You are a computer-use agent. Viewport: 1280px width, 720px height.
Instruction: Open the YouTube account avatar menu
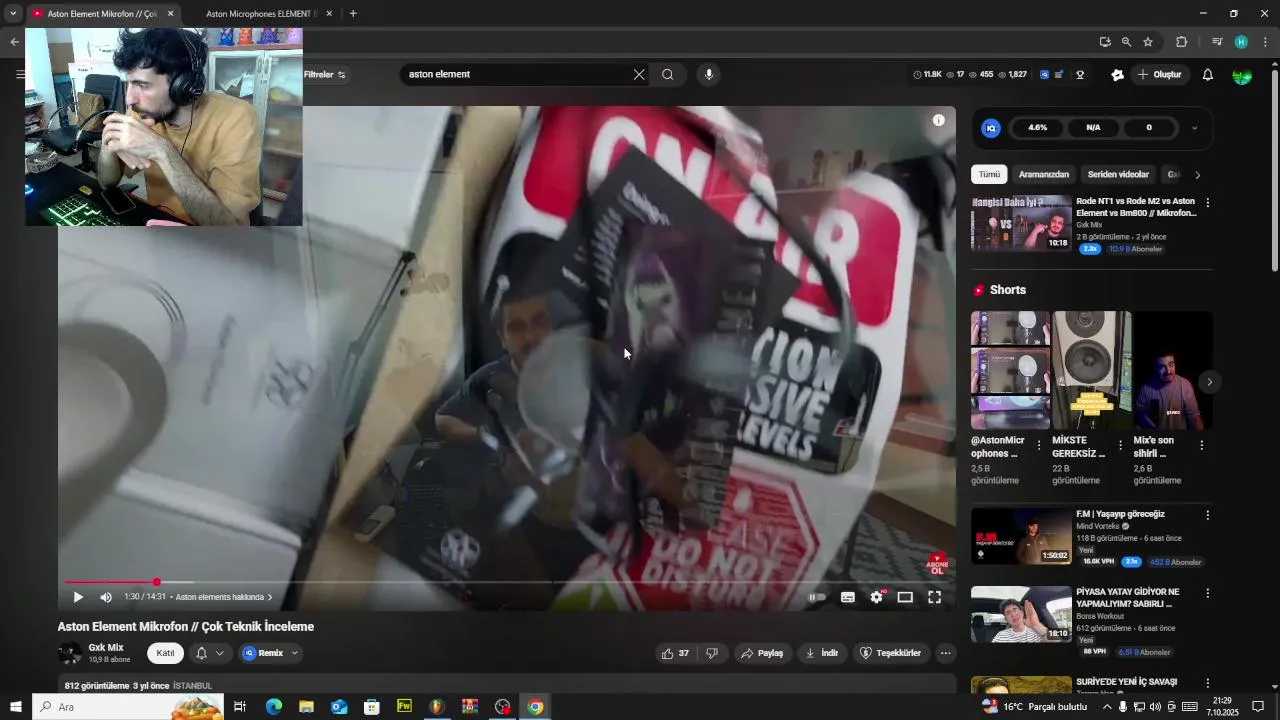click(1242, 74)
